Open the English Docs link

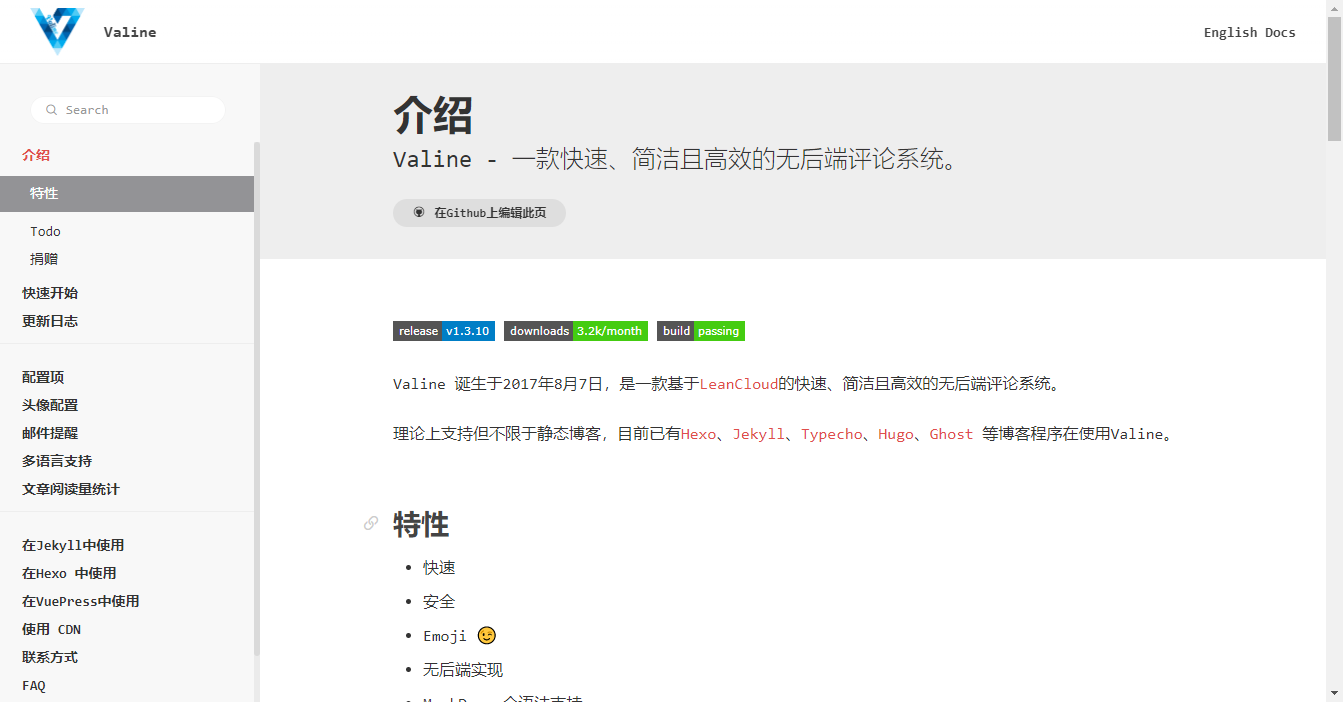pyautogui.click(x=1249, y=32)
